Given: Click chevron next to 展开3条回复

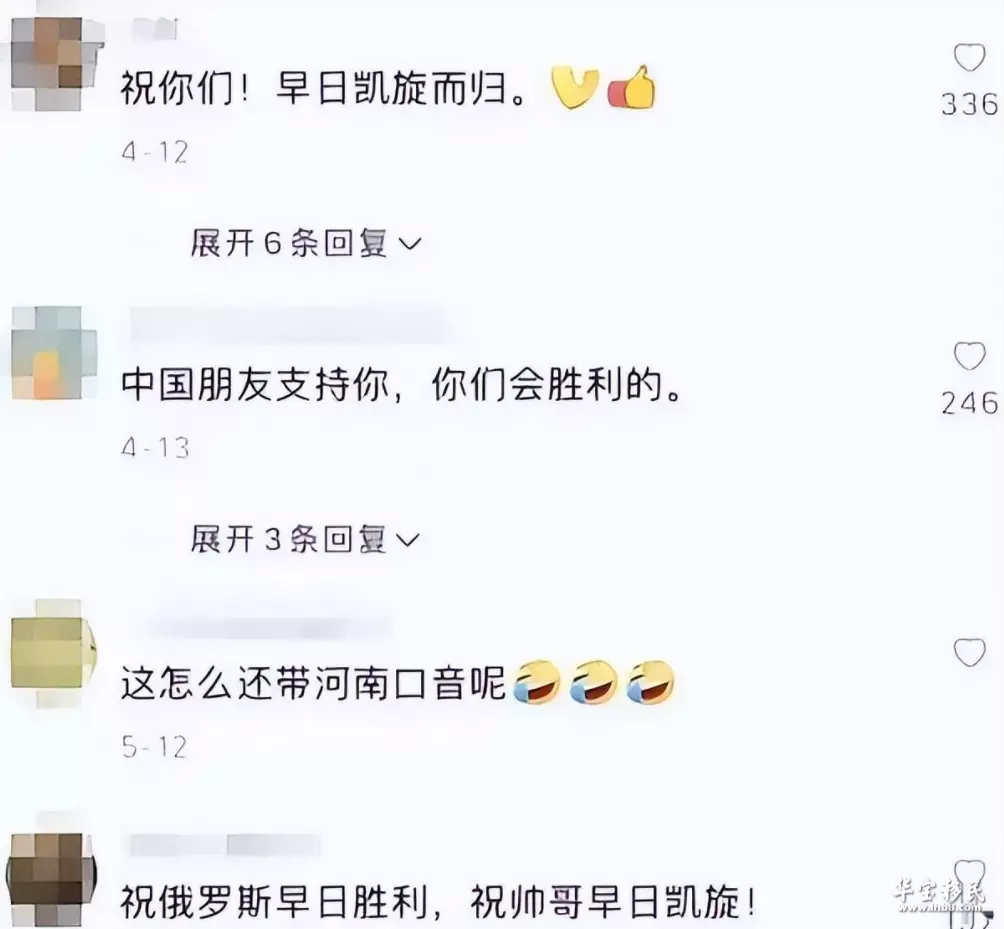Looking at the screenshot, I should [x=409, y=541].
